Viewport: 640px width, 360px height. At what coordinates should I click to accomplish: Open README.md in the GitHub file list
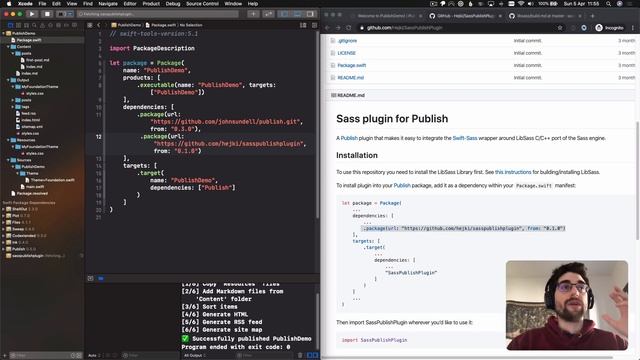tap(351, 78)
